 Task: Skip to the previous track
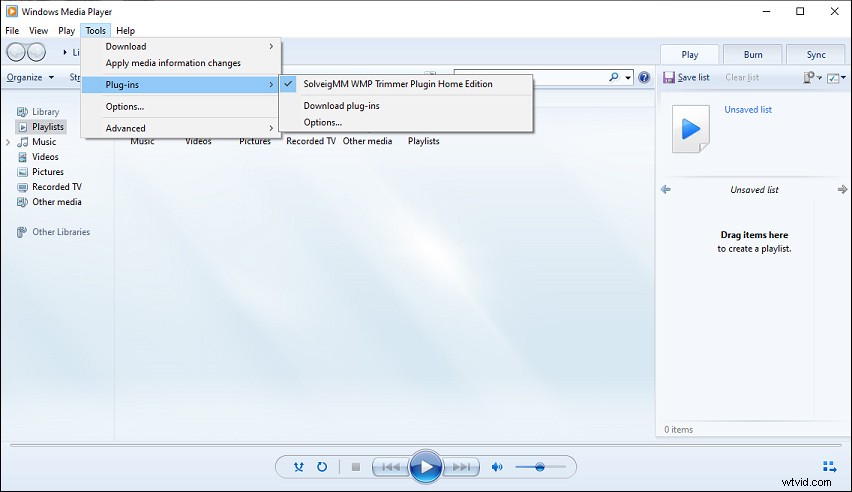(391, 466)
